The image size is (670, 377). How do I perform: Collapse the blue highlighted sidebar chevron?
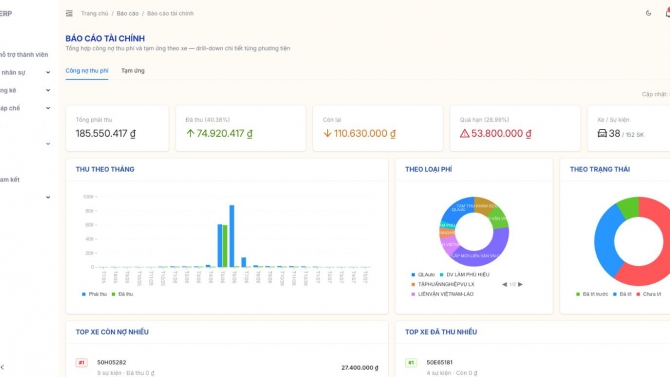[48, 144]
